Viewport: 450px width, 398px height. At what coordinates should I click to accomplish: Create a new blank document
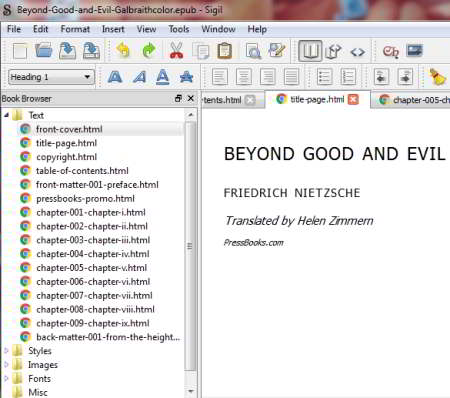click(x=20, y=51)
